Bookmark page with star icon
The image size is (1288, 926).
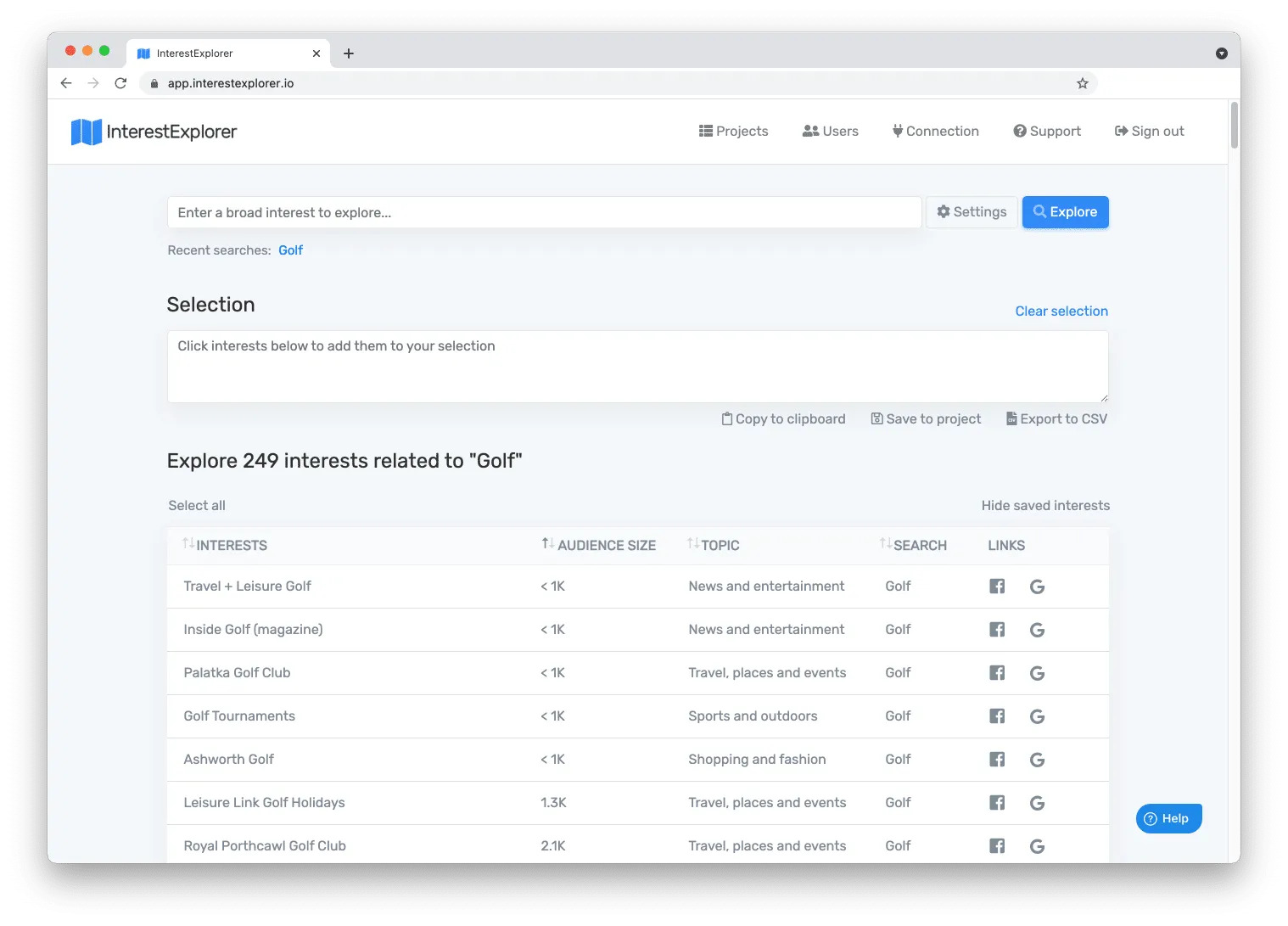(1083, 83)
